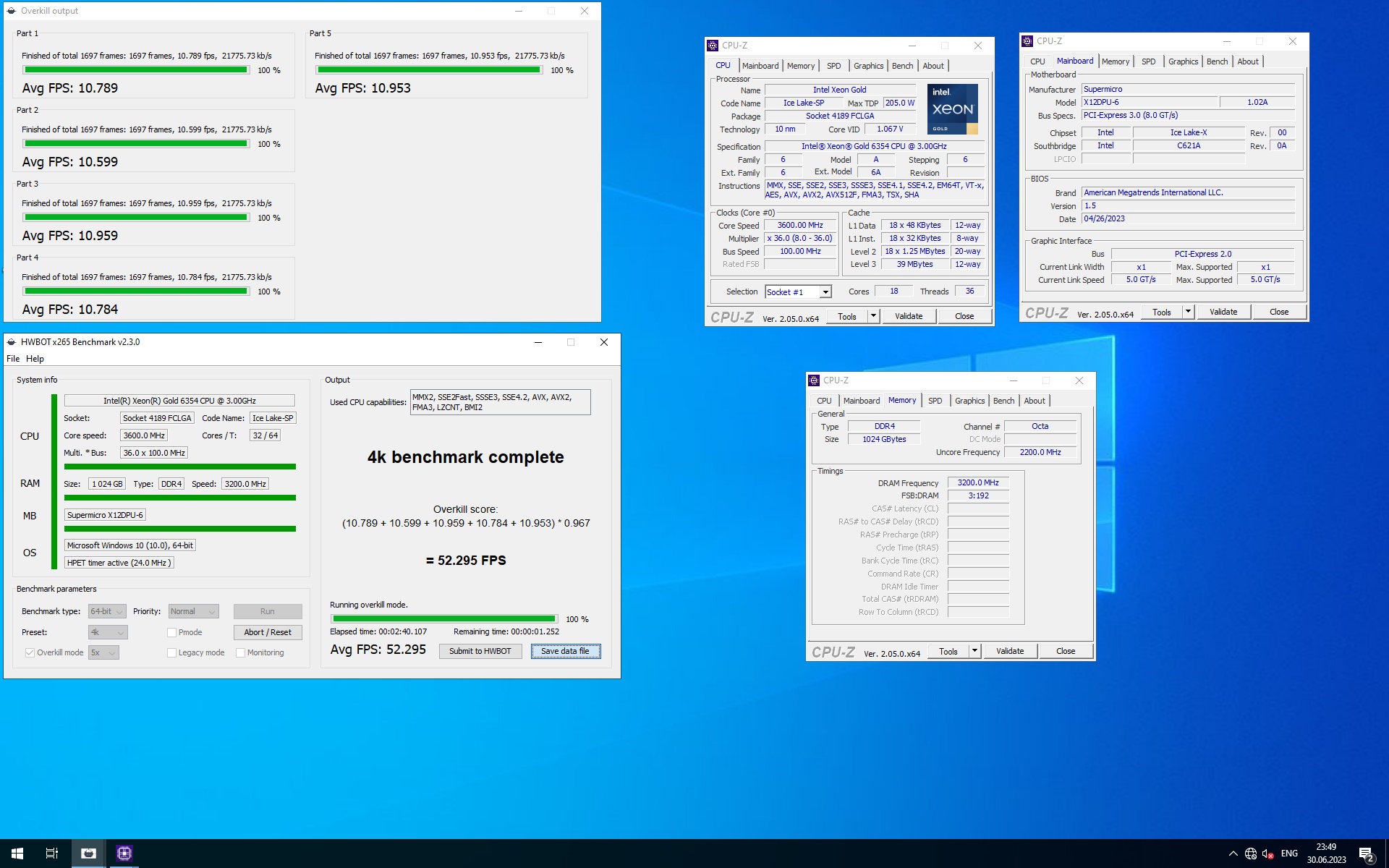This screenshot has height=868, width=1389.
Task: Switch to Bench tab in CPU window
Action: point(902,66)
